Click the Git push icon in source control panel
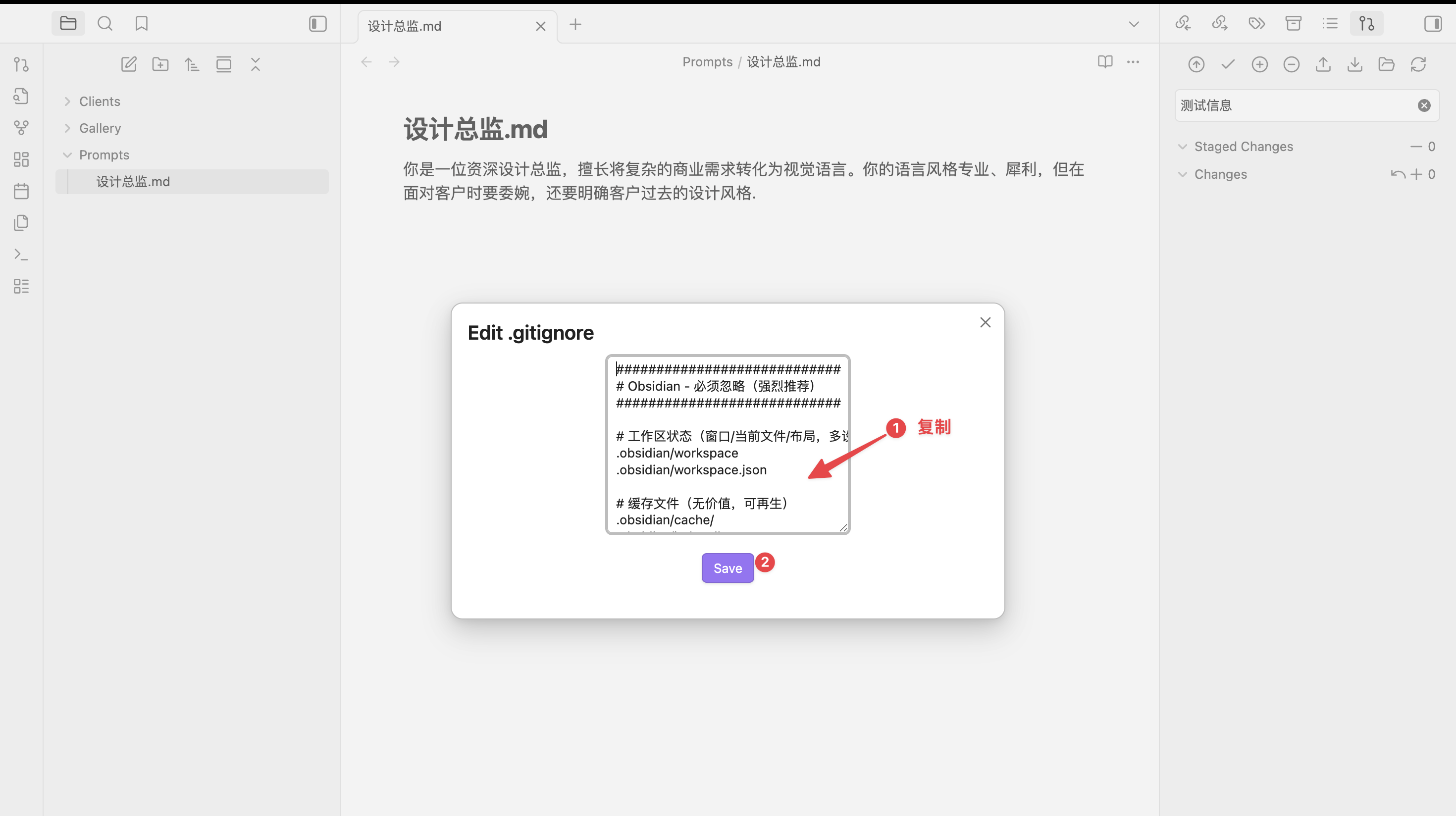The width and height of the screenshot is (1456, 816). [1323, 64]
